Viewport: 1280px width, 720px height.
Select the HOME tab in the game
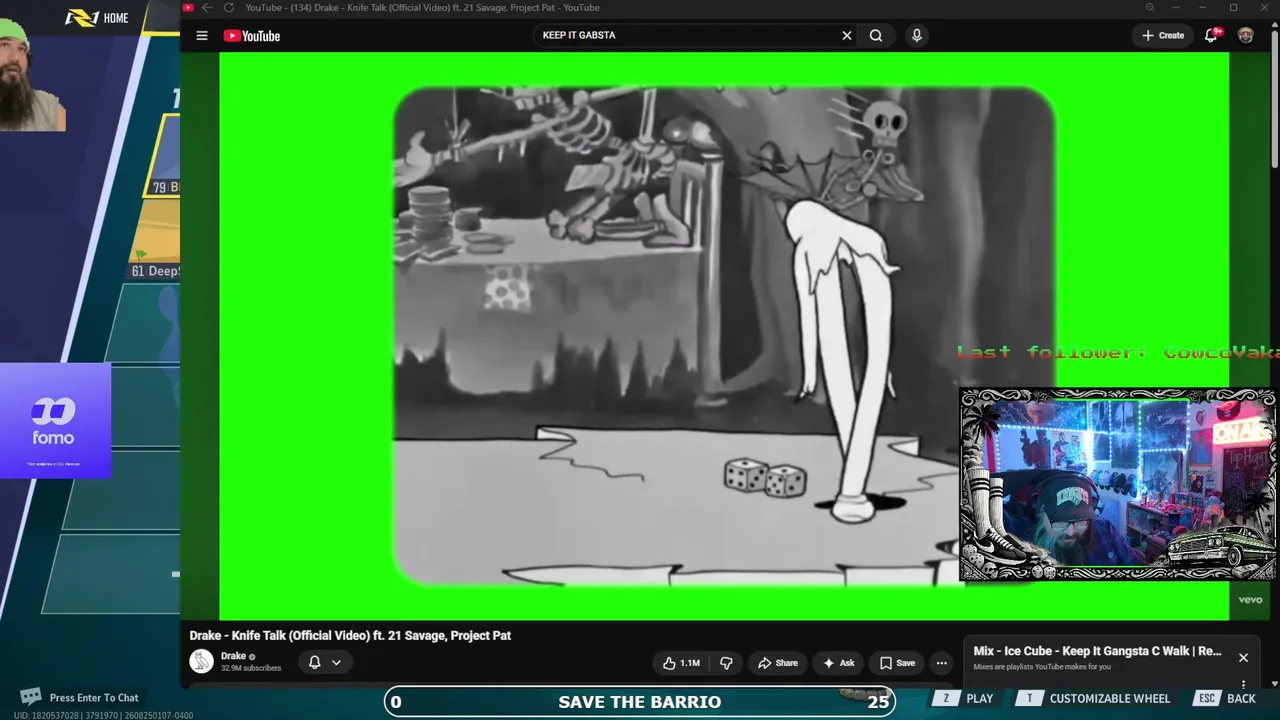116,18
